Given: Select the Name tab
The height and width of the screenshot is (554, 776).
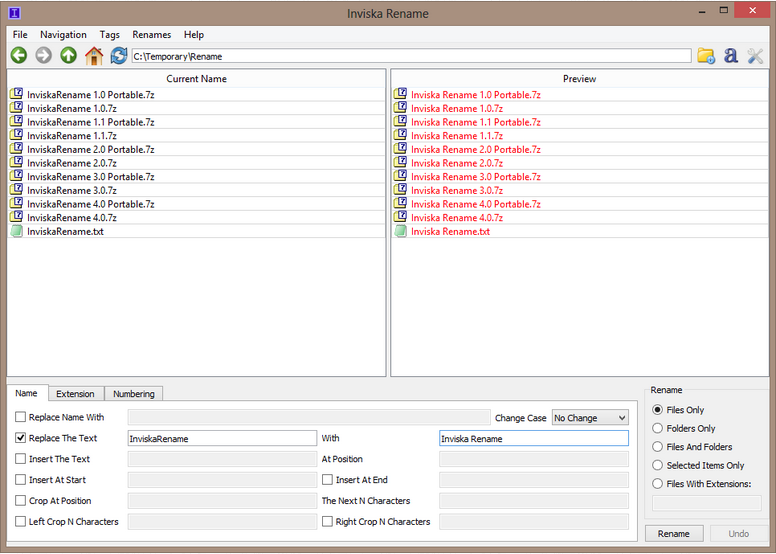Looking at the screenshot, I should (x=27, y=393).
